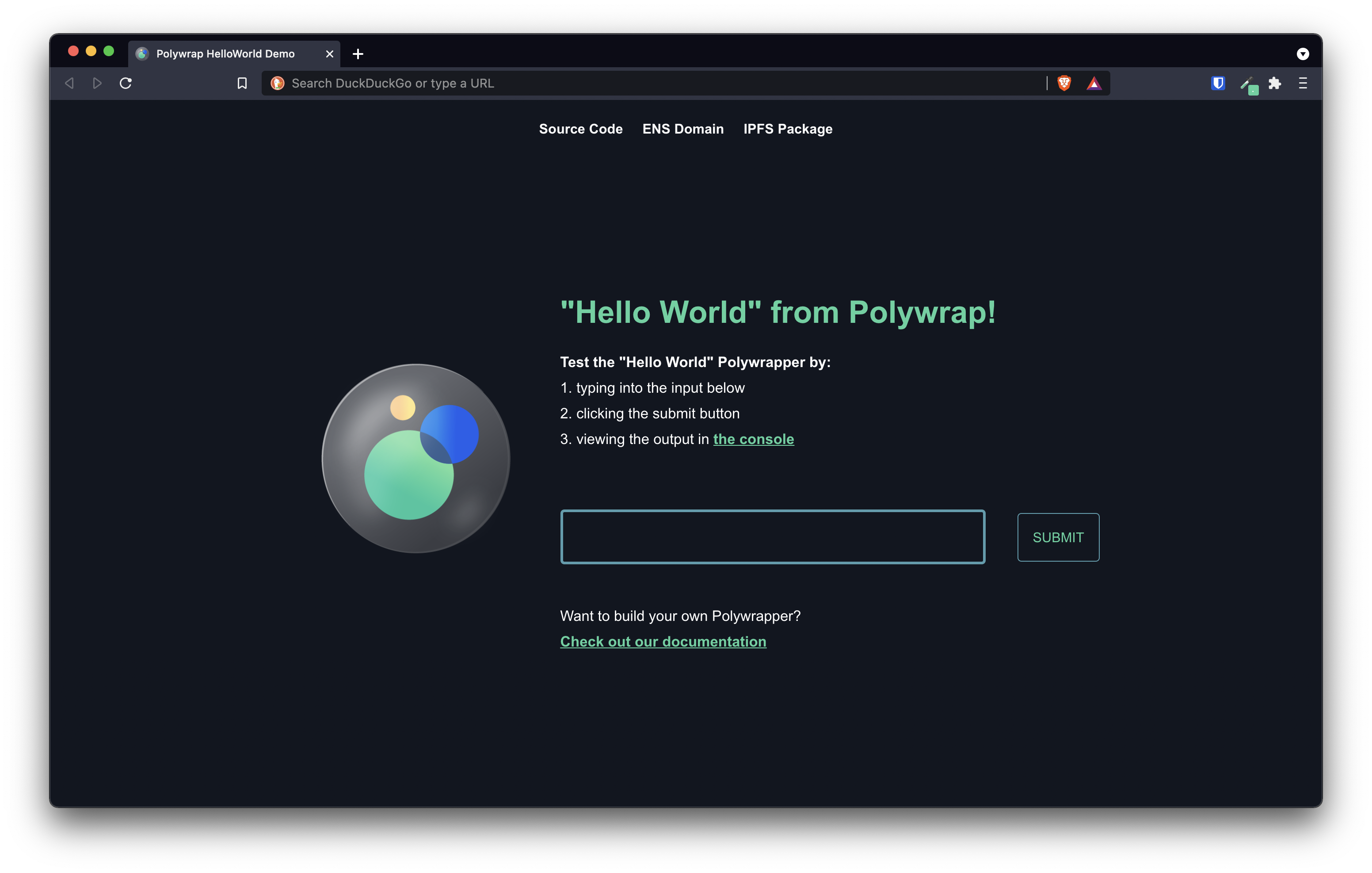Open the ENS Domain nav link

tap(682, 129)
